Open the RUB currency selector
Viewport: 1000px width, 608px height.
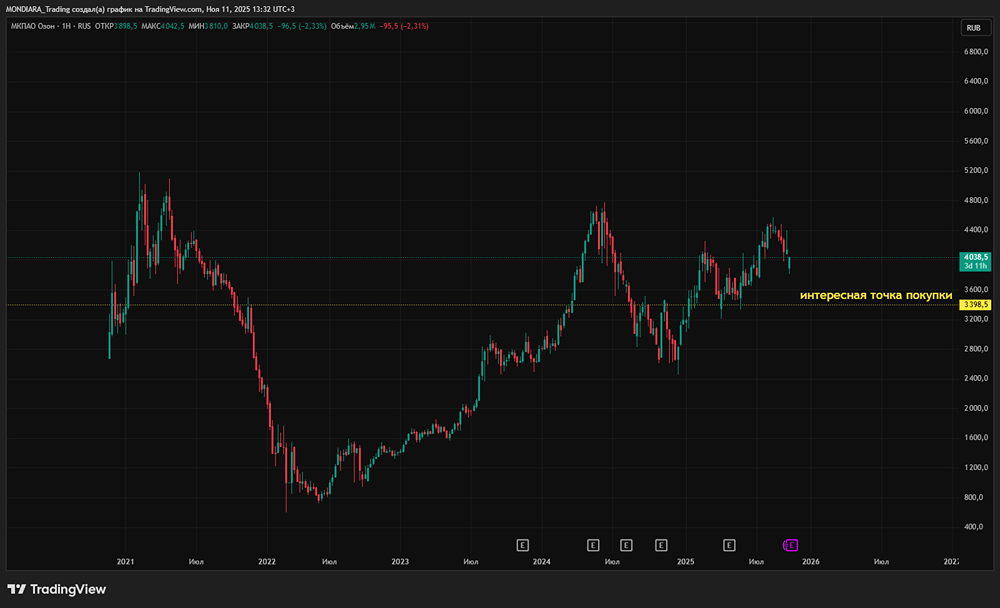pos(972,27)
